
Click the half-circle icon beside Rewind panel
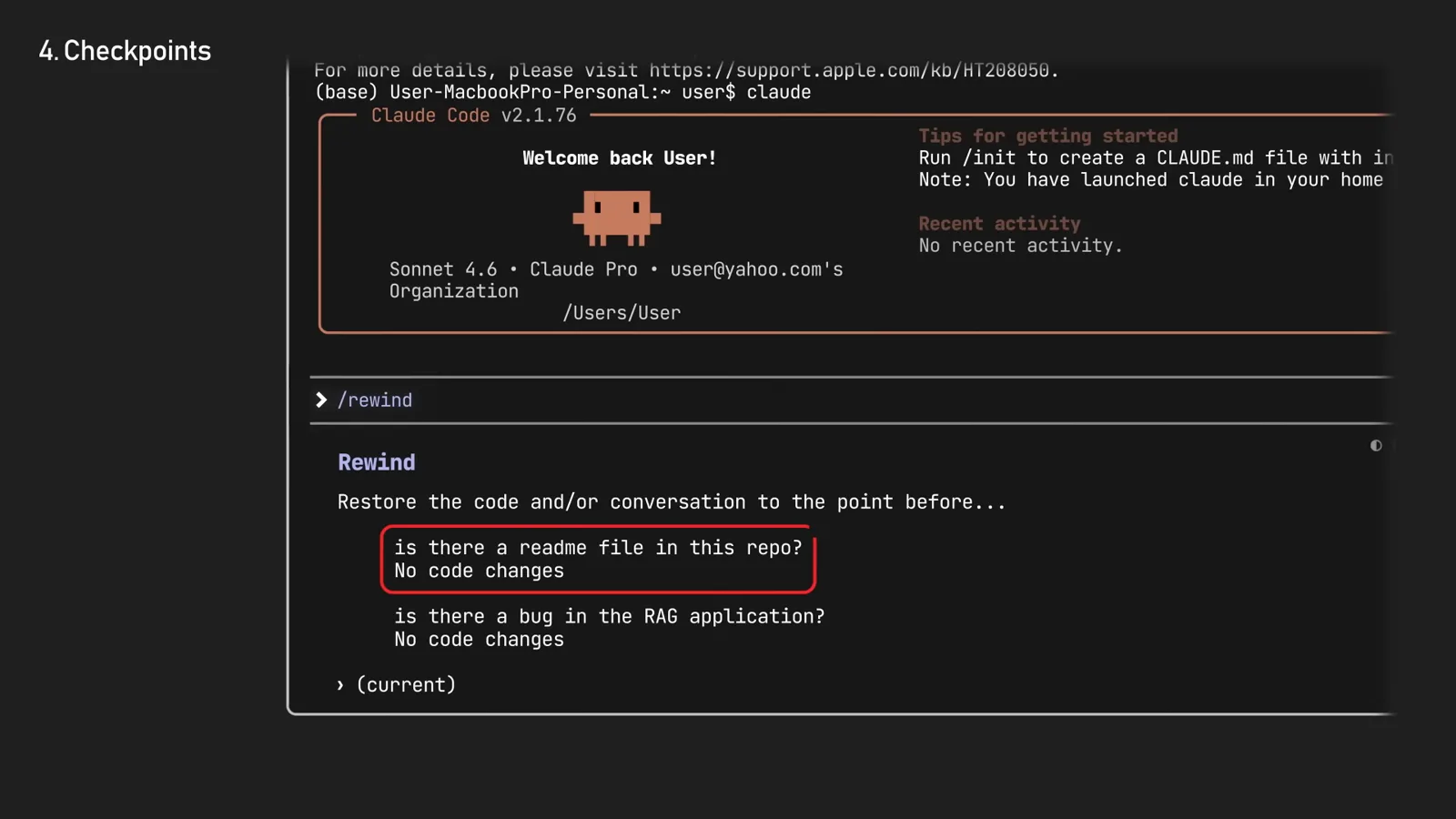click(x=1376, y=446)
